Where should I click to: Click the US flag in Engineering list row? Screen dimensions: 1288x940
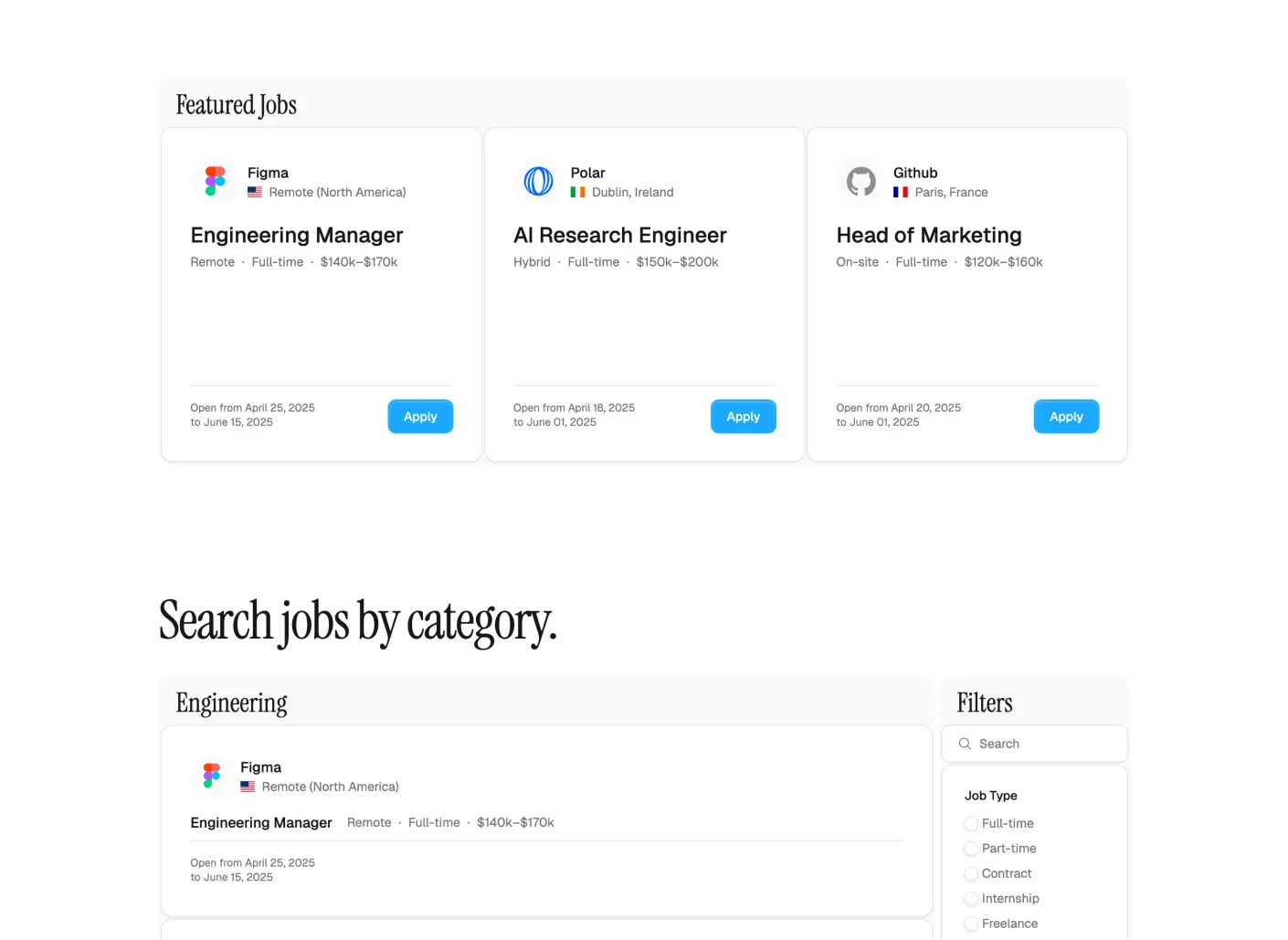pyautogui.click(x=248, y=787)
